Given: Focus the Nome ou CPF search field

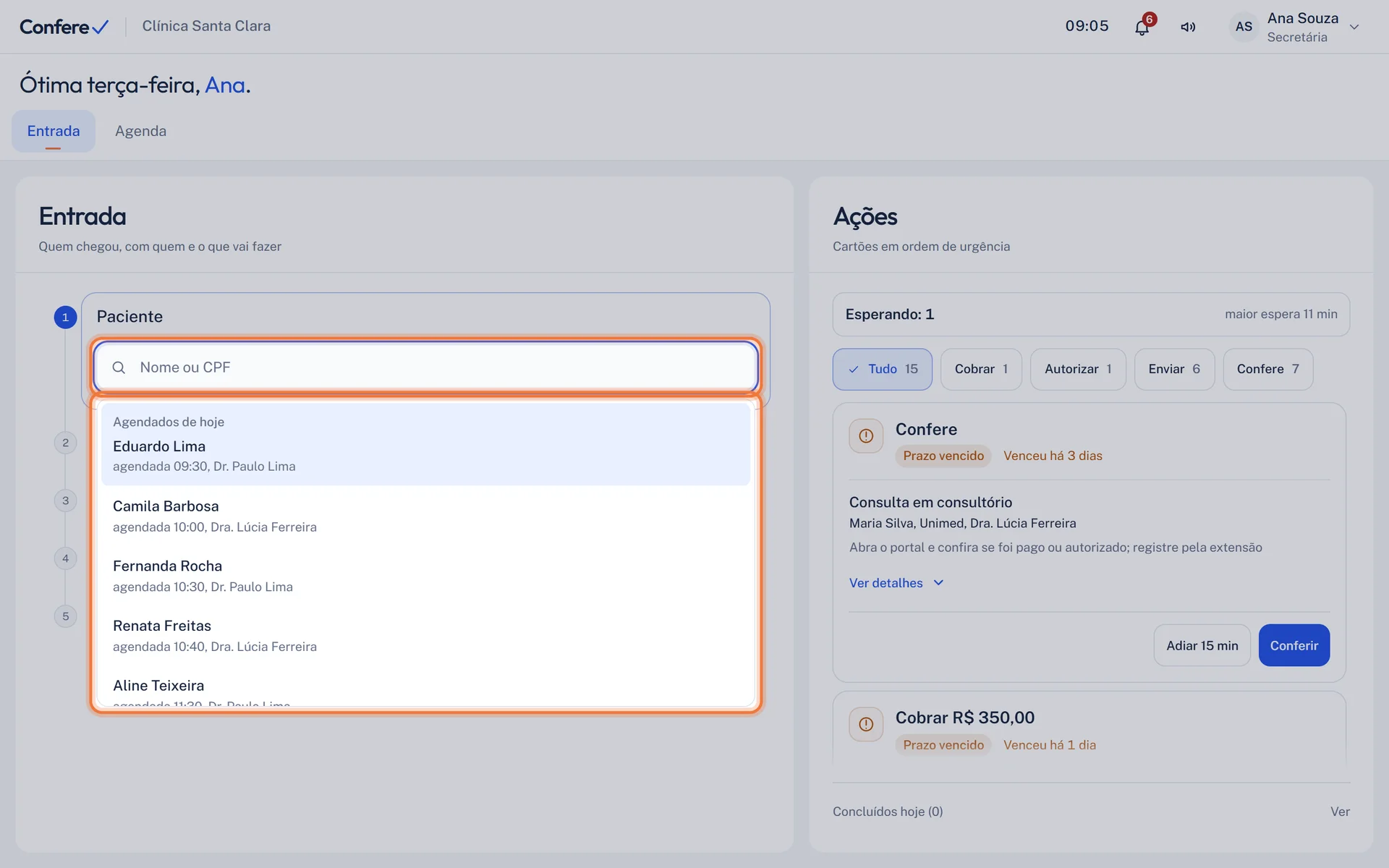Looking at the screenshot, I should [x=426, y=367].
